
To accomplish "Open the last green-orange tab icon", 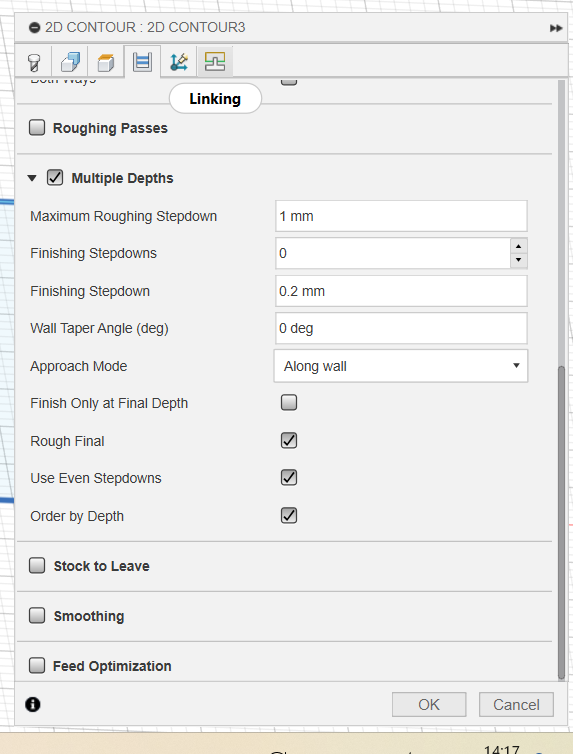I will click(215, 62).
